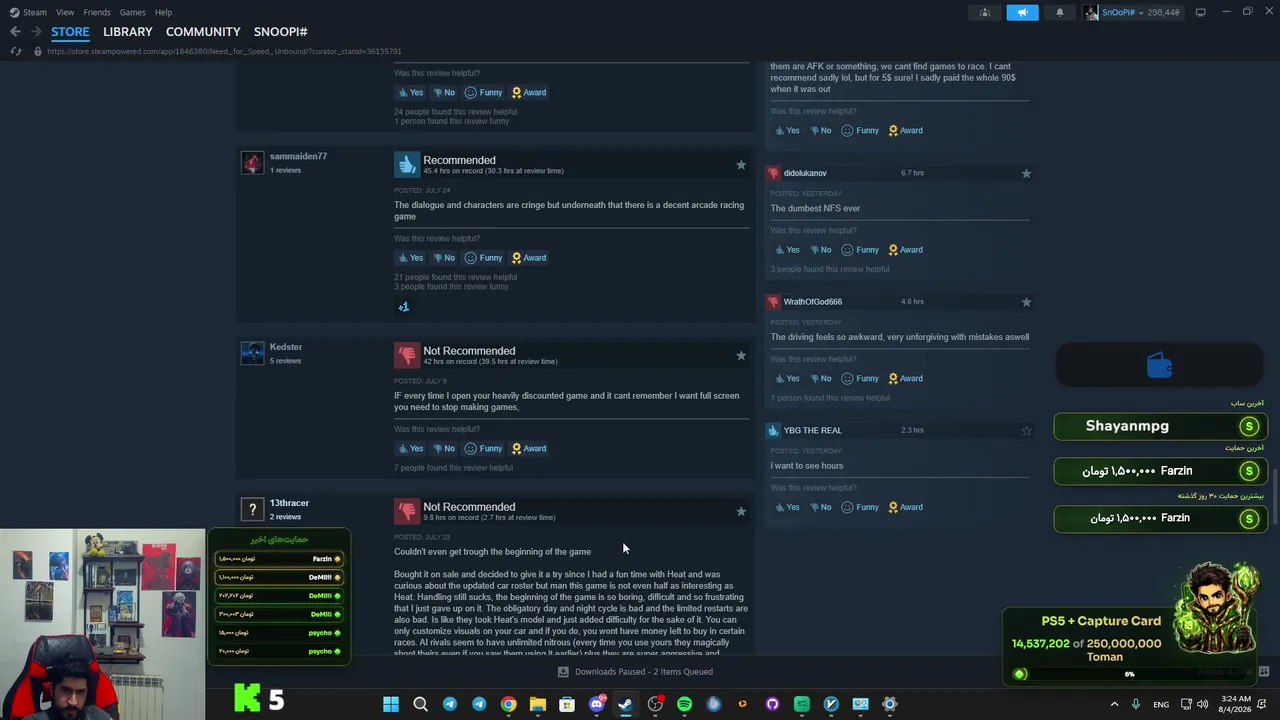This screenshot has height=720, width=1280.
Task: Open 13thracer's profile name link
Action: pyautogui.click(x=289, y=503)
